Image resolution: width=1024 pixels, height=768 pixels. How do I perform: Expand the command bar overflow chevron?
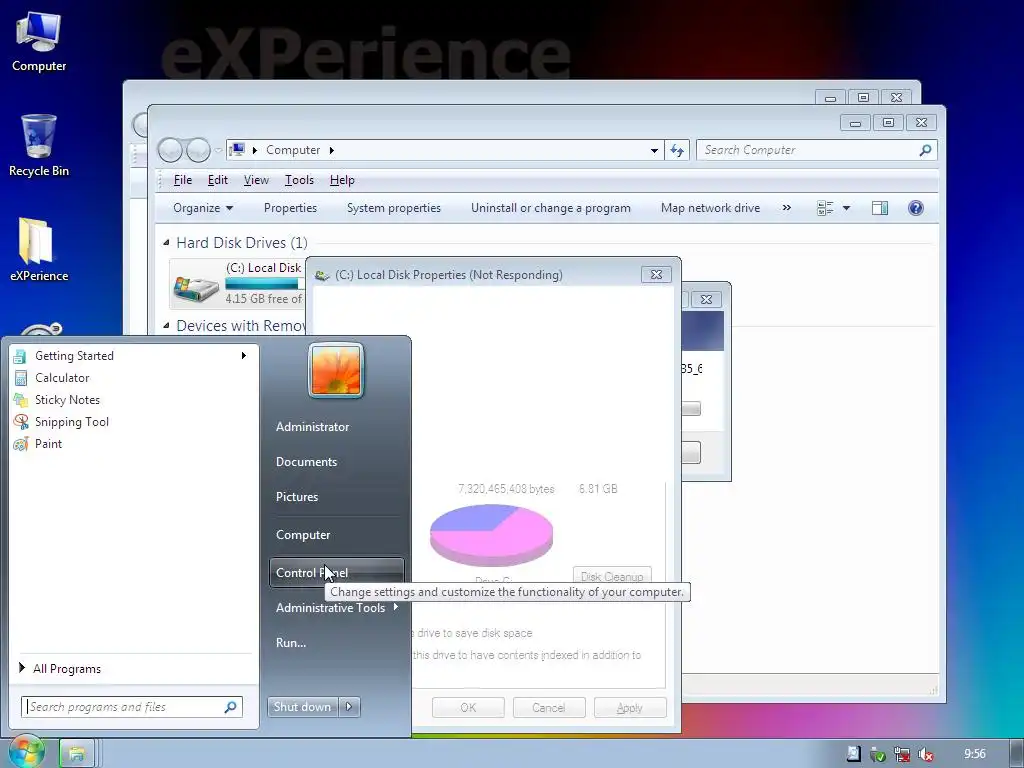click(x=786, y=208)
